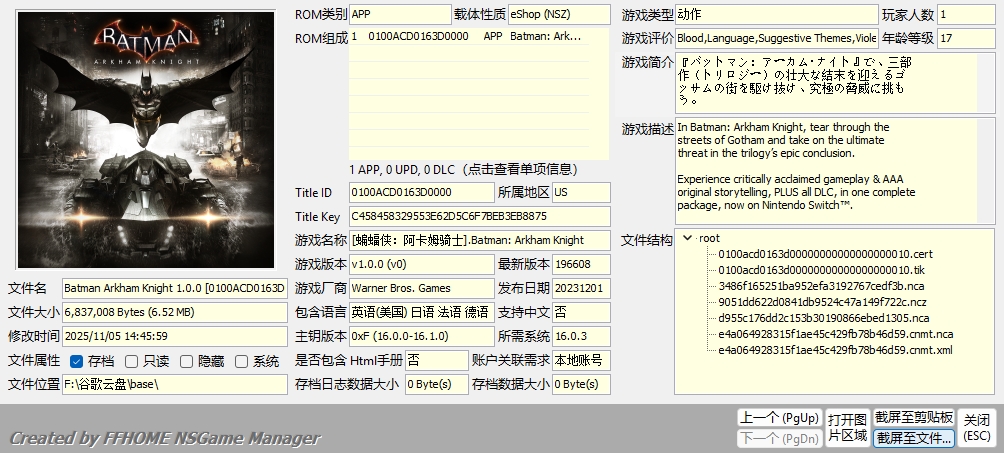Click the ROM类别 field showing APP
Viewport: 1004px width, 453px height.
(x=400, y=14)
